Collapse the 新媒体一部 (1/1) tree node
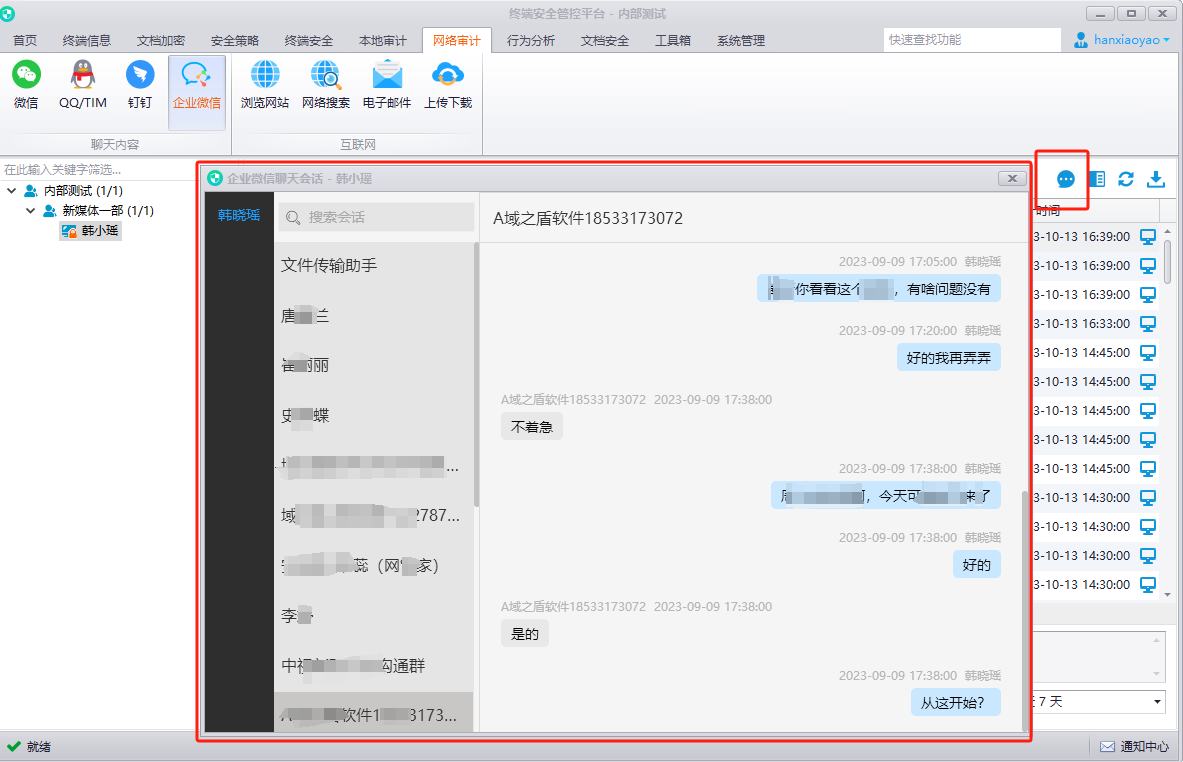Image resolution: width=1183 pixels, height=762 pixels. click(30, 210)
